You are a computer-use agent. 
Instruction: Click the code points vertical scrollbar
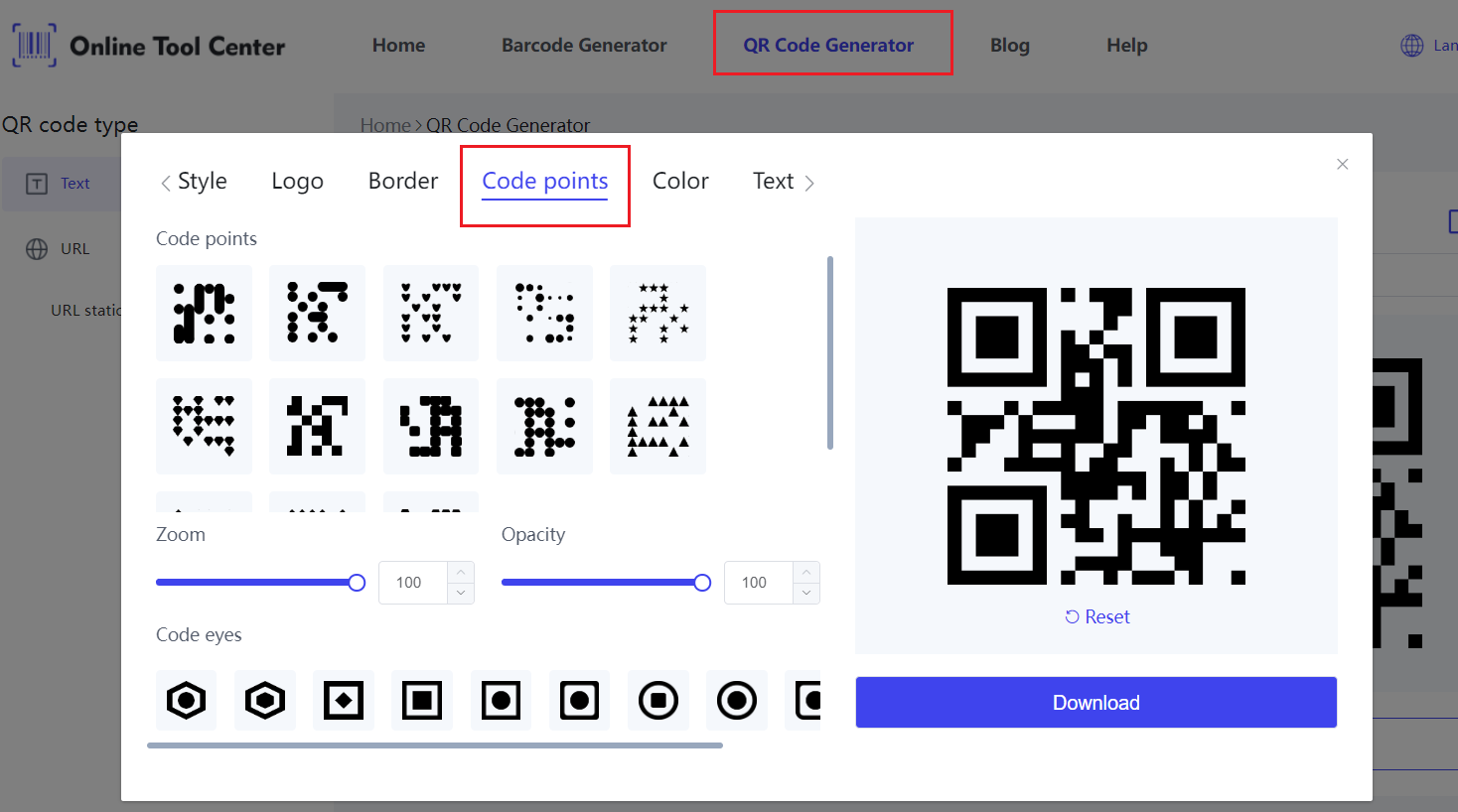click(830, 352)
